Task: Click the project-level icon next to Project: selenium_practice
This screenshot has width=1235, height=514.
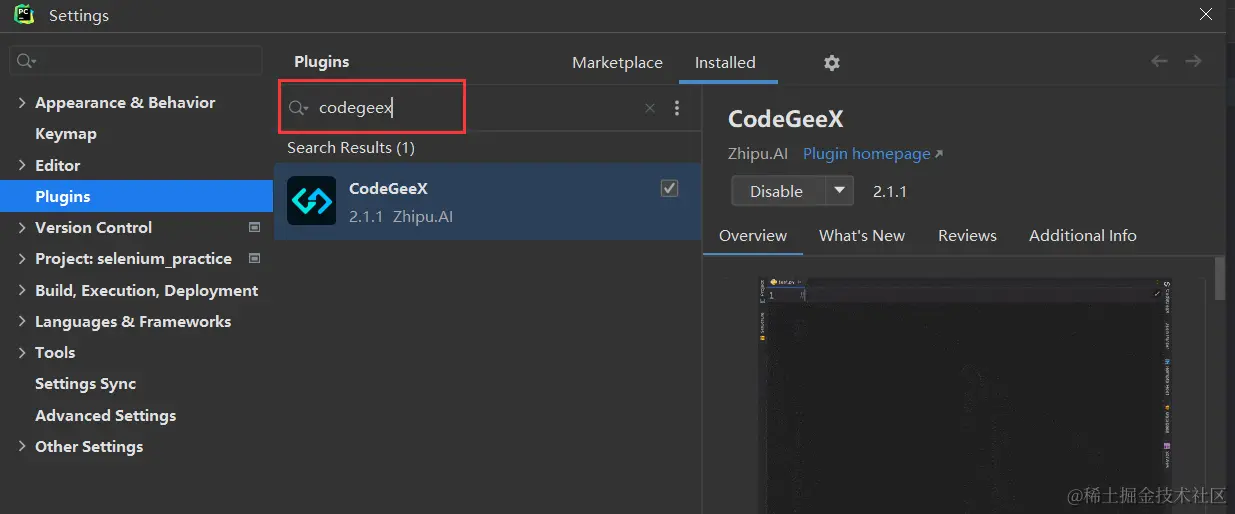Action: tap(254, 258)
